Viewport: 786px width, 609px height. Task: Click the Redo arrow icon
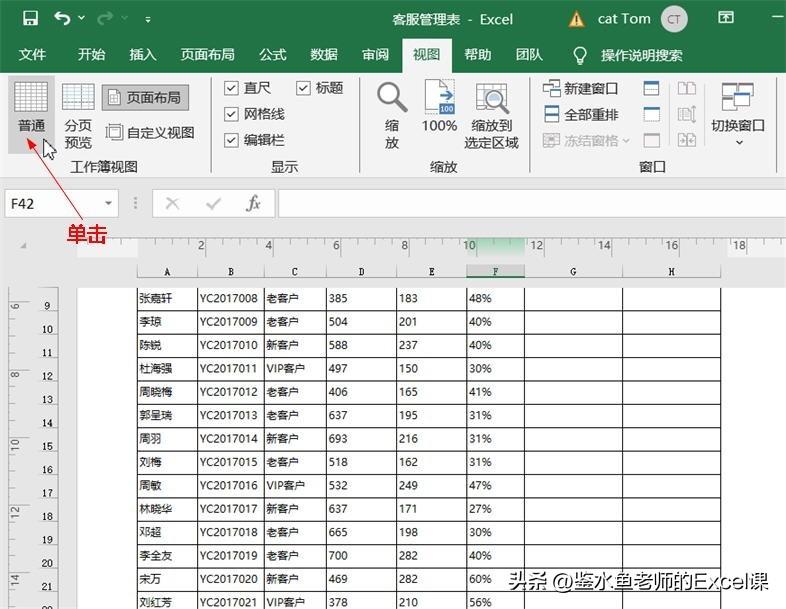tap(105, 19)
